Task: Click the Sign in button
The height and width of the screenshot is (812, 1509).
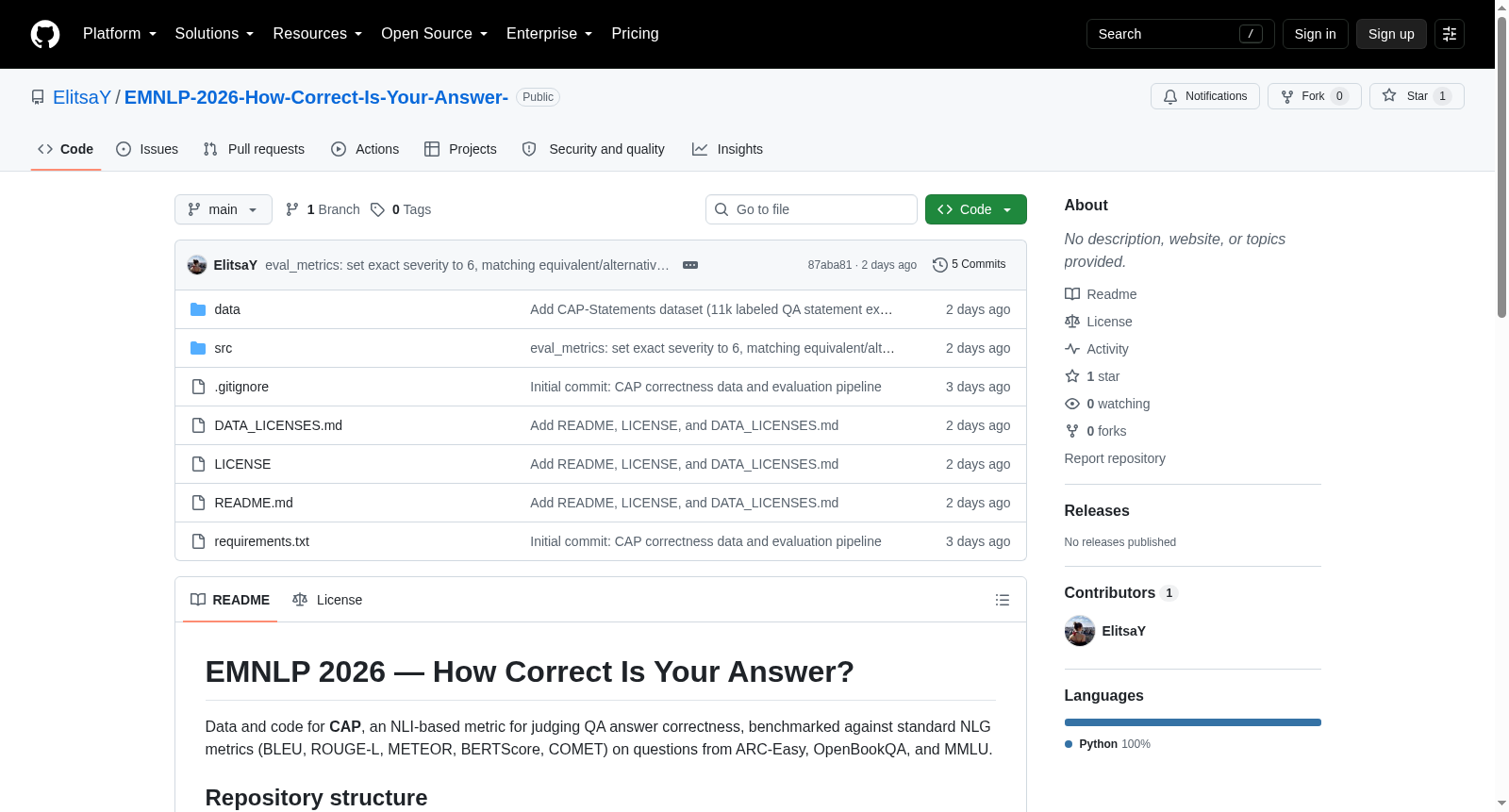Action: point(1316,34)
